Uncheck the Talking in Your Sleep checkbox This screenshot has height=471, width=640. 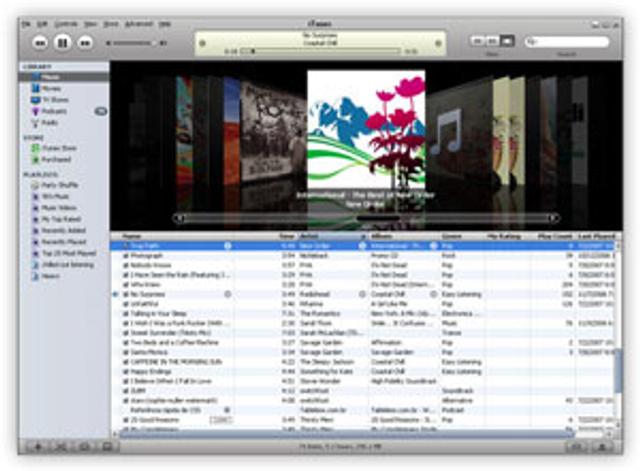[x=126, y=314]
